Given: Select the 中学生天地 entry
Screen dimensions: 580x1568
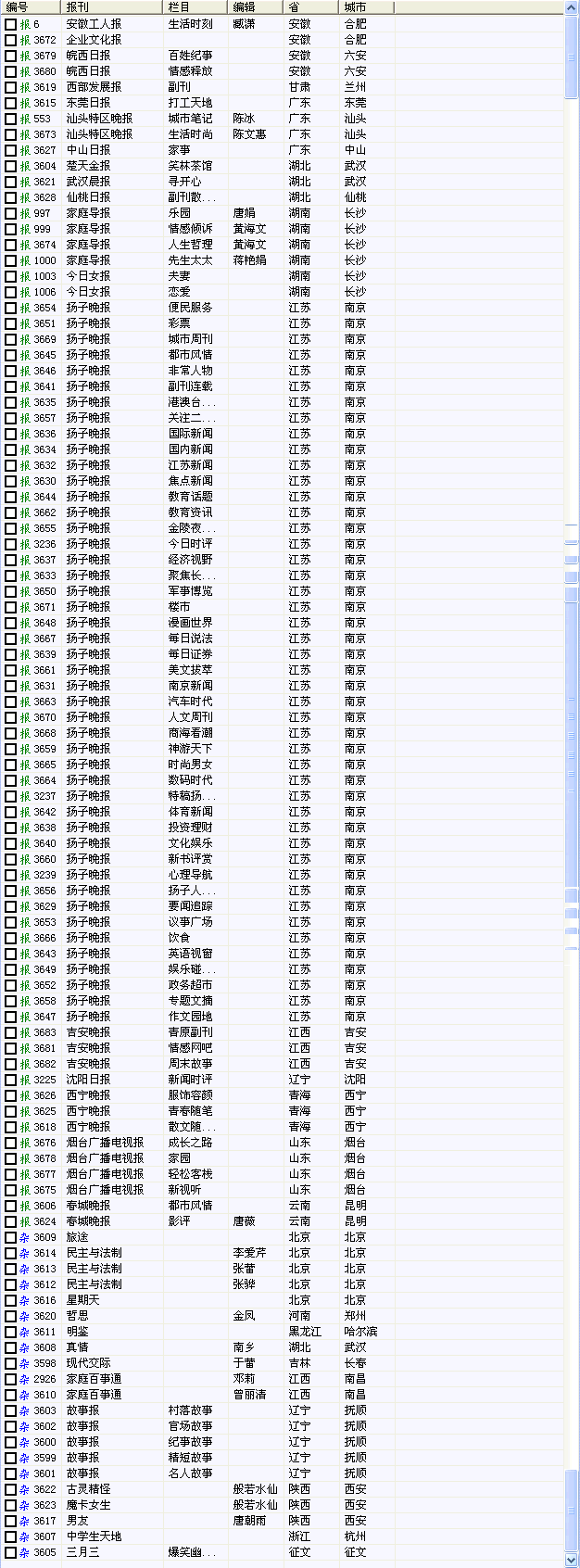Looking at the screenshot, I should [x=94, y=1536].
